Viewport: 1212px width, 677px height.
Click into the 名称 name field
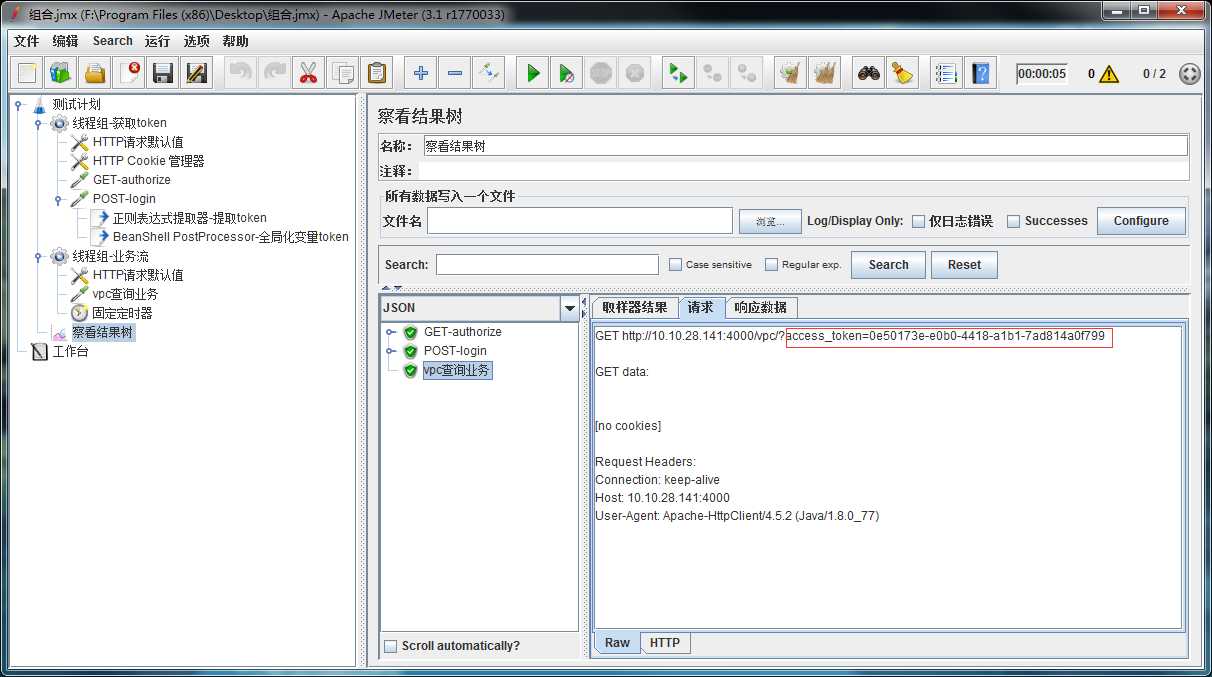pos(805,146)
